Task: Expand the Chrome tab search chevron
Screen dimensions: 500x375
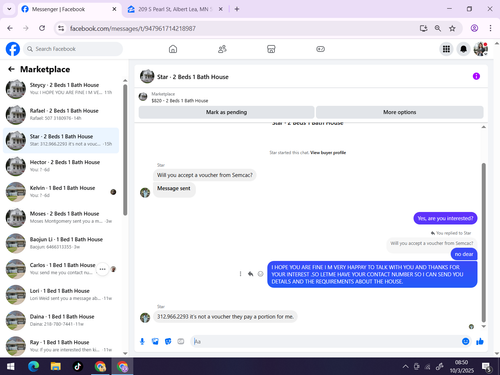Action: 9,9
